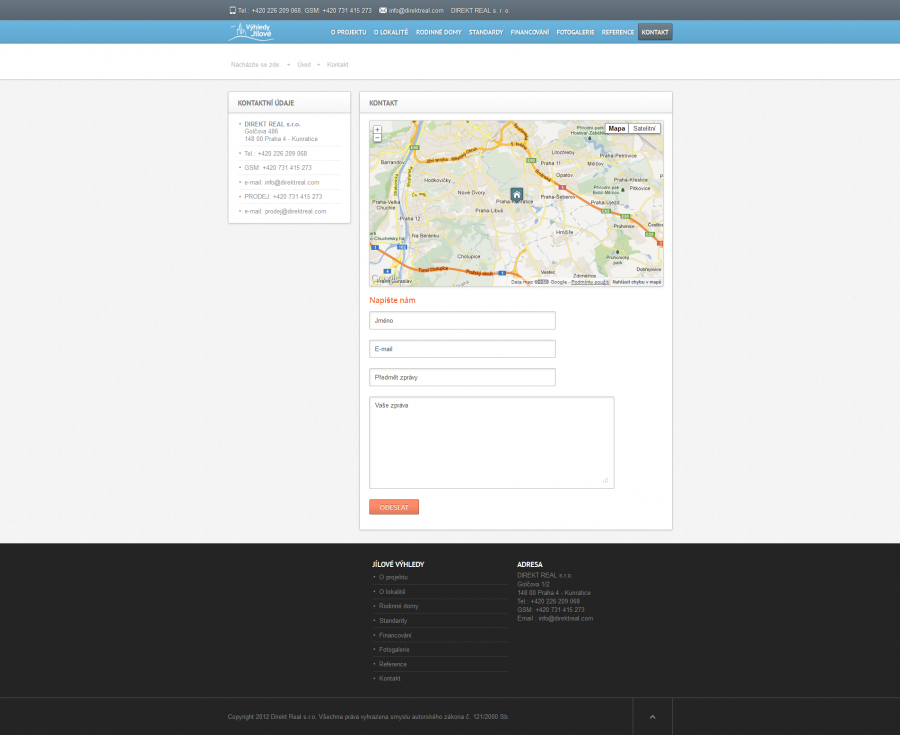Open the O projektu menu item
The width and height of the screenshot is (900, 735).
click(x=348, y=32)
